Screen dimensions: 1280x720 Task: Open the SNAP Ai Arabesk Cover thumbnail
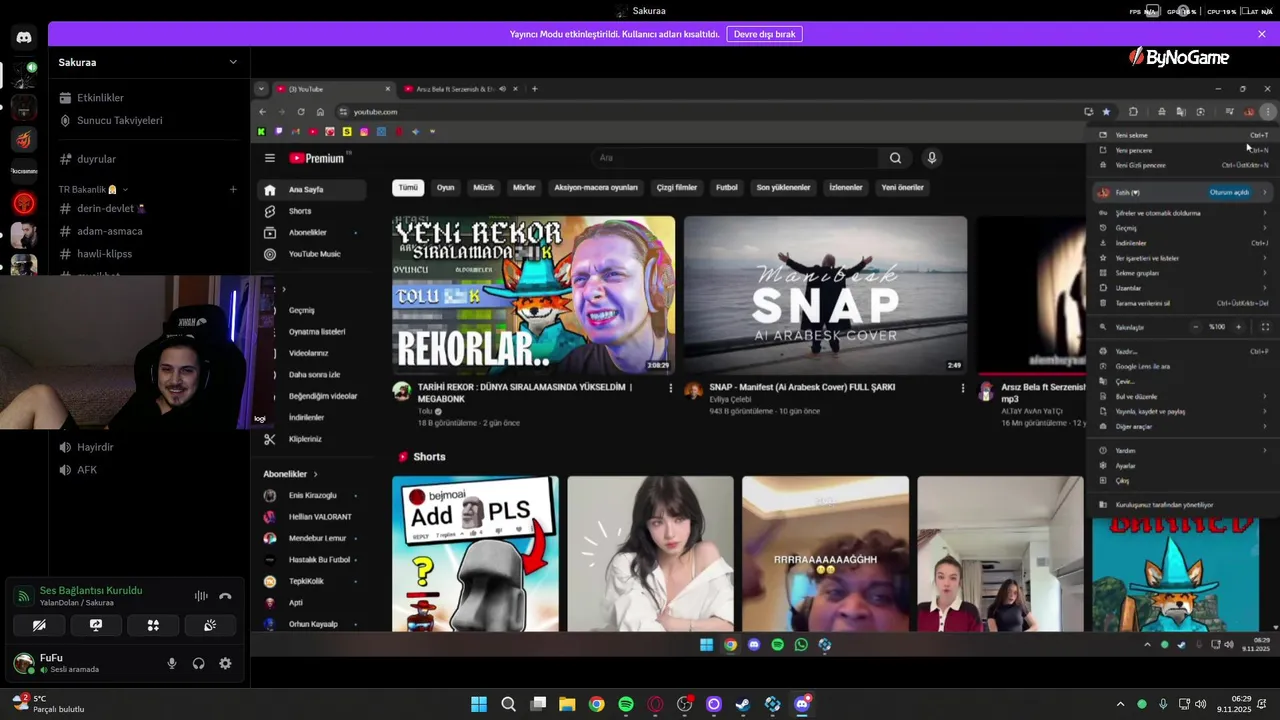point(825,295)
